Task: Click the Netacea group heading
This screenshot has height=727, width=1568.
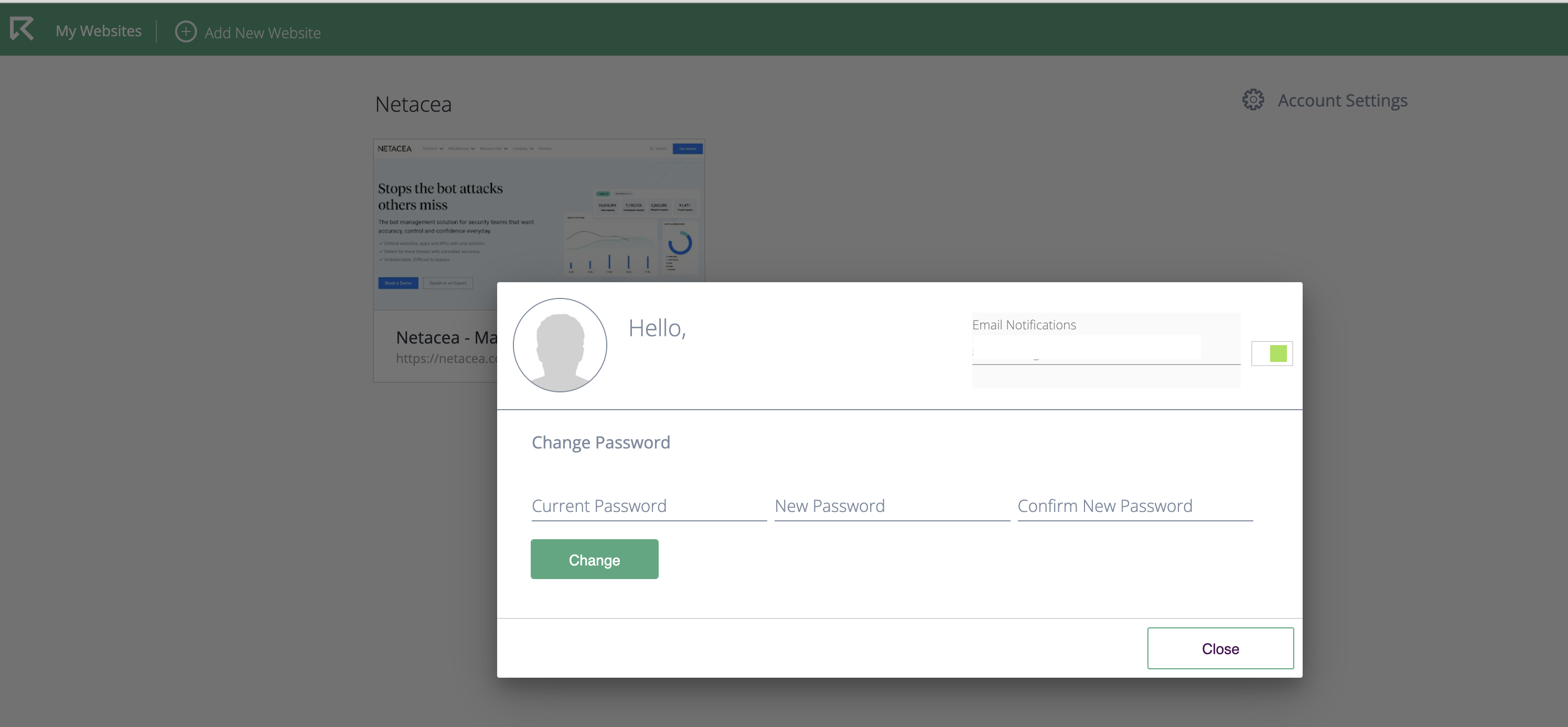Action: tap(413, 105)
